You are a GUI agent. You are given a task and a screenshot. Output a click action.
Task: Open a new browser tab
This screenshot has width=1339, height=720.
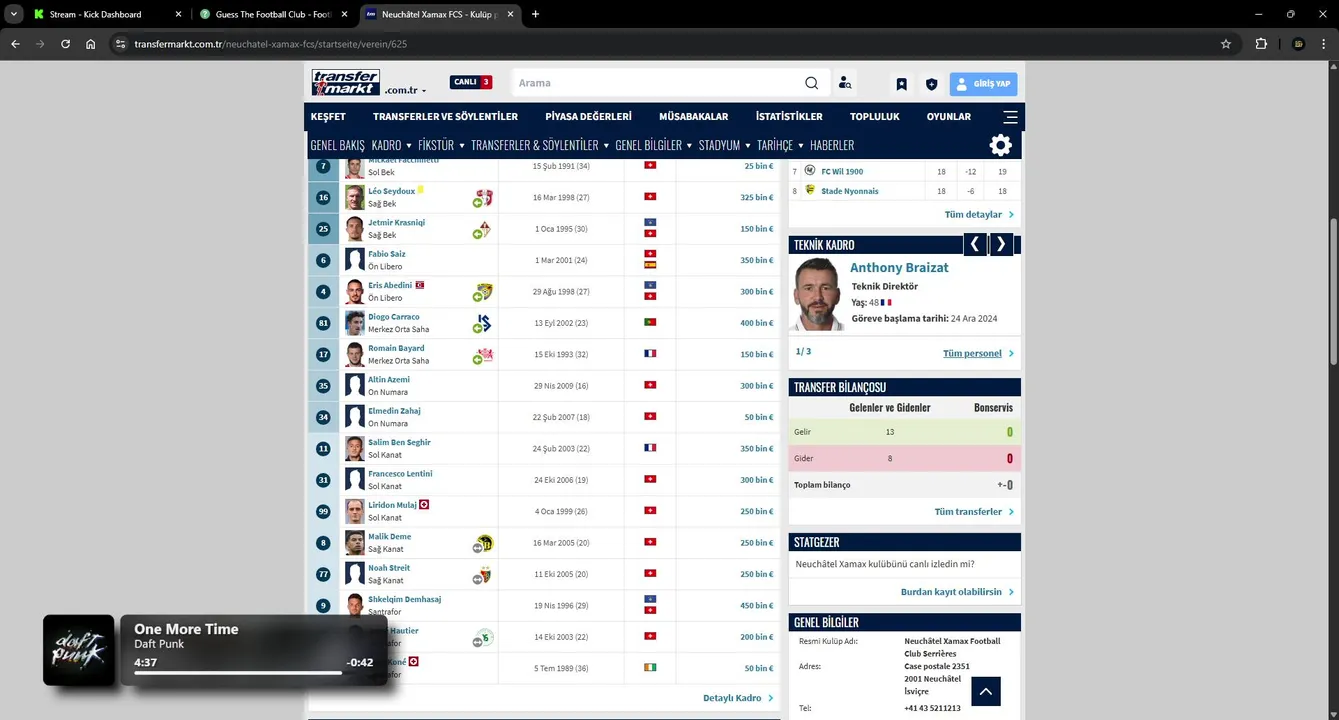[x=535, y=14]
